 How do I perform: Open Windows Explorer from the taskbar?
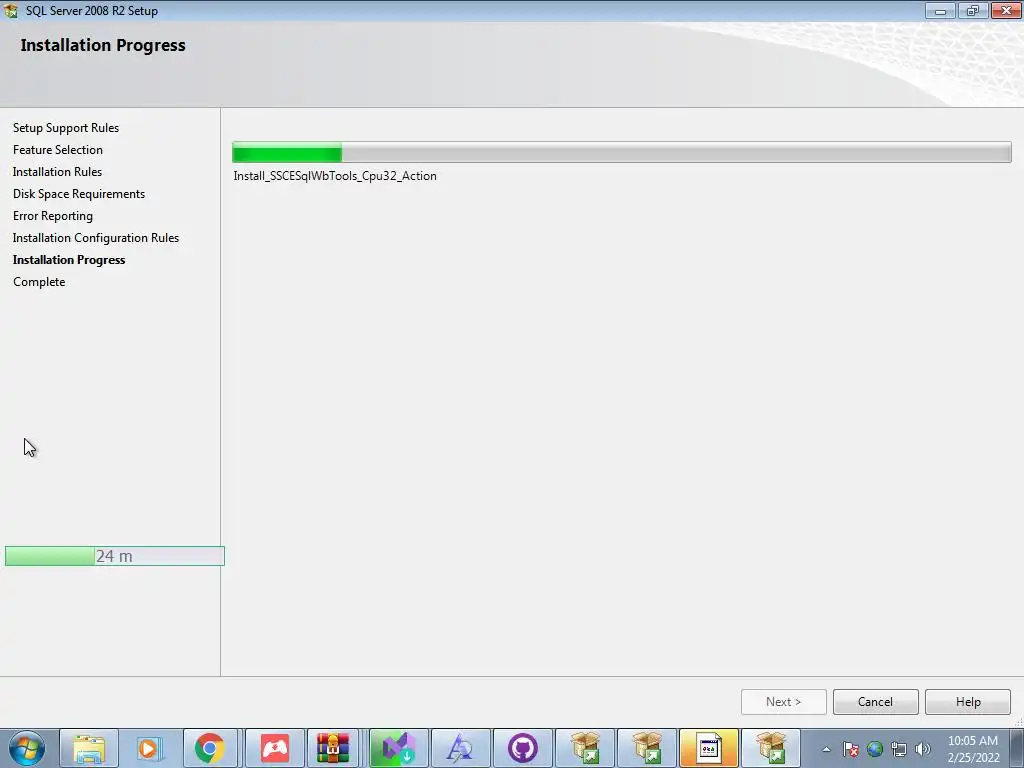point(89,748)
